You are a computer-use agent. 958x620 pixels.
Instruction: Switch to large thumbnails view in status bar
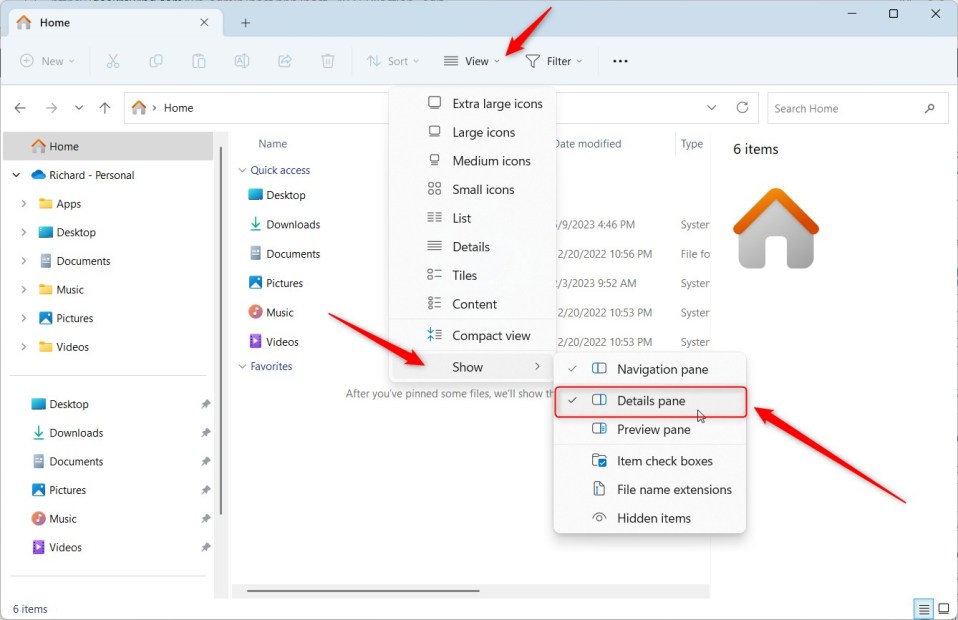point(943,609)
